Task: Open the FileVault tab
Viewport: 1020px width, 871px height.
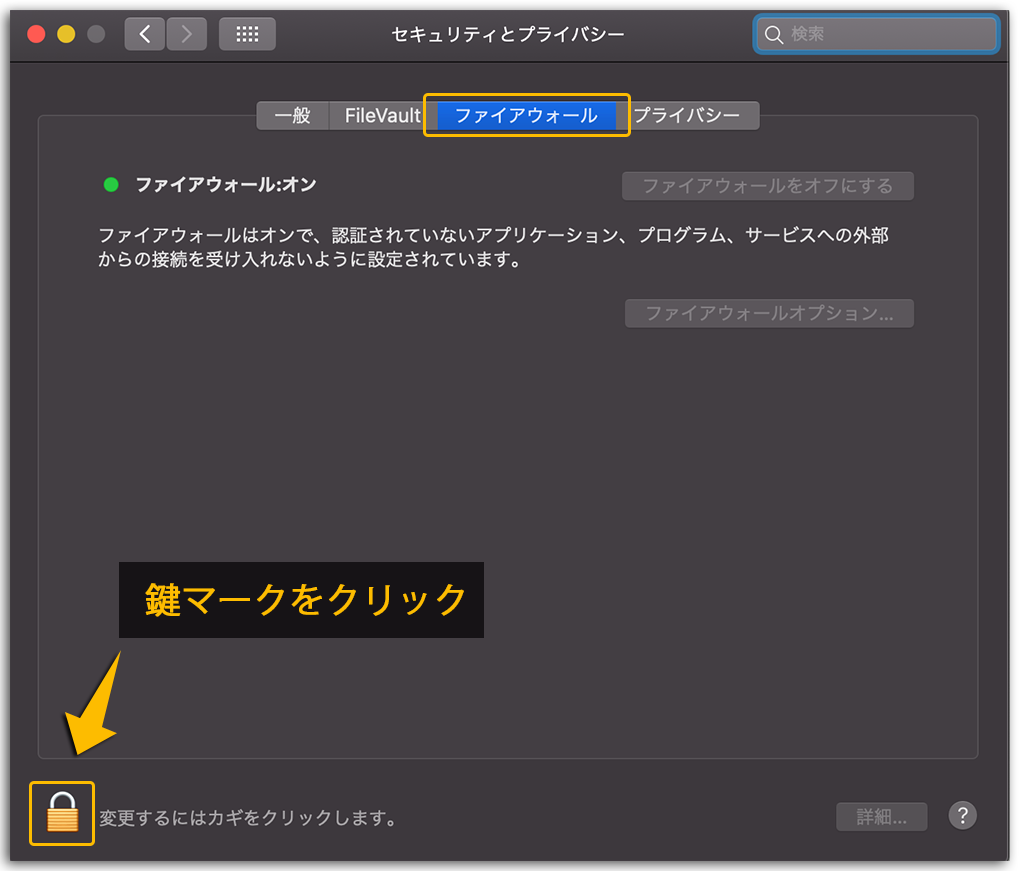Action: coord(381,115)
